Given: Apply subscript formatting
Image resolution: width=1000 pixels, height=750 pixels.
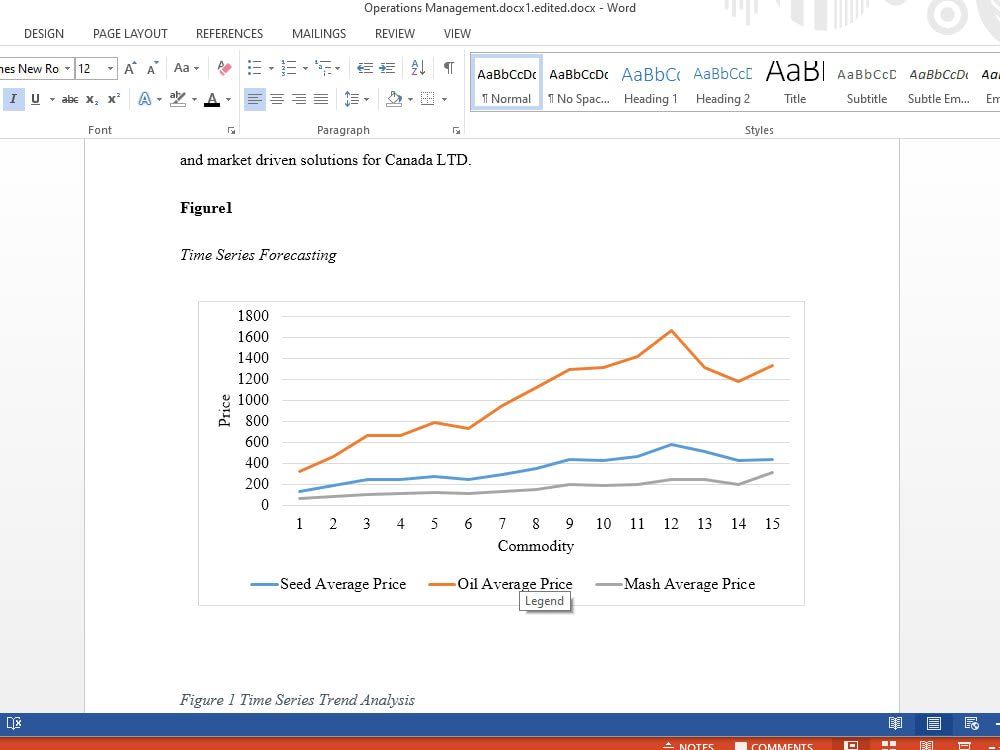Looking at the screenshot, I should point(92,99).
